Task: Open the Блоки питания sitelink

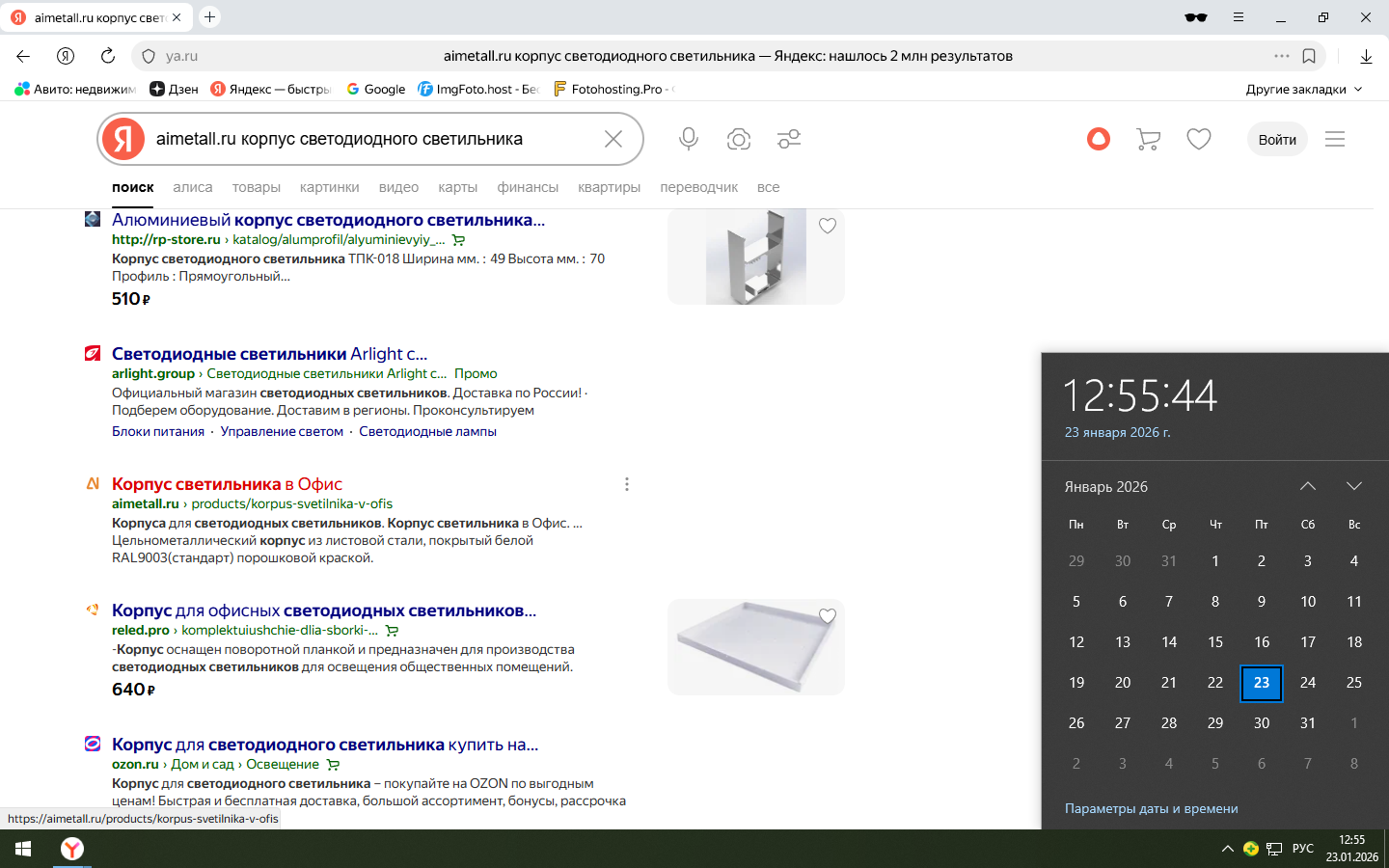Action: click(x=158, y=431)
